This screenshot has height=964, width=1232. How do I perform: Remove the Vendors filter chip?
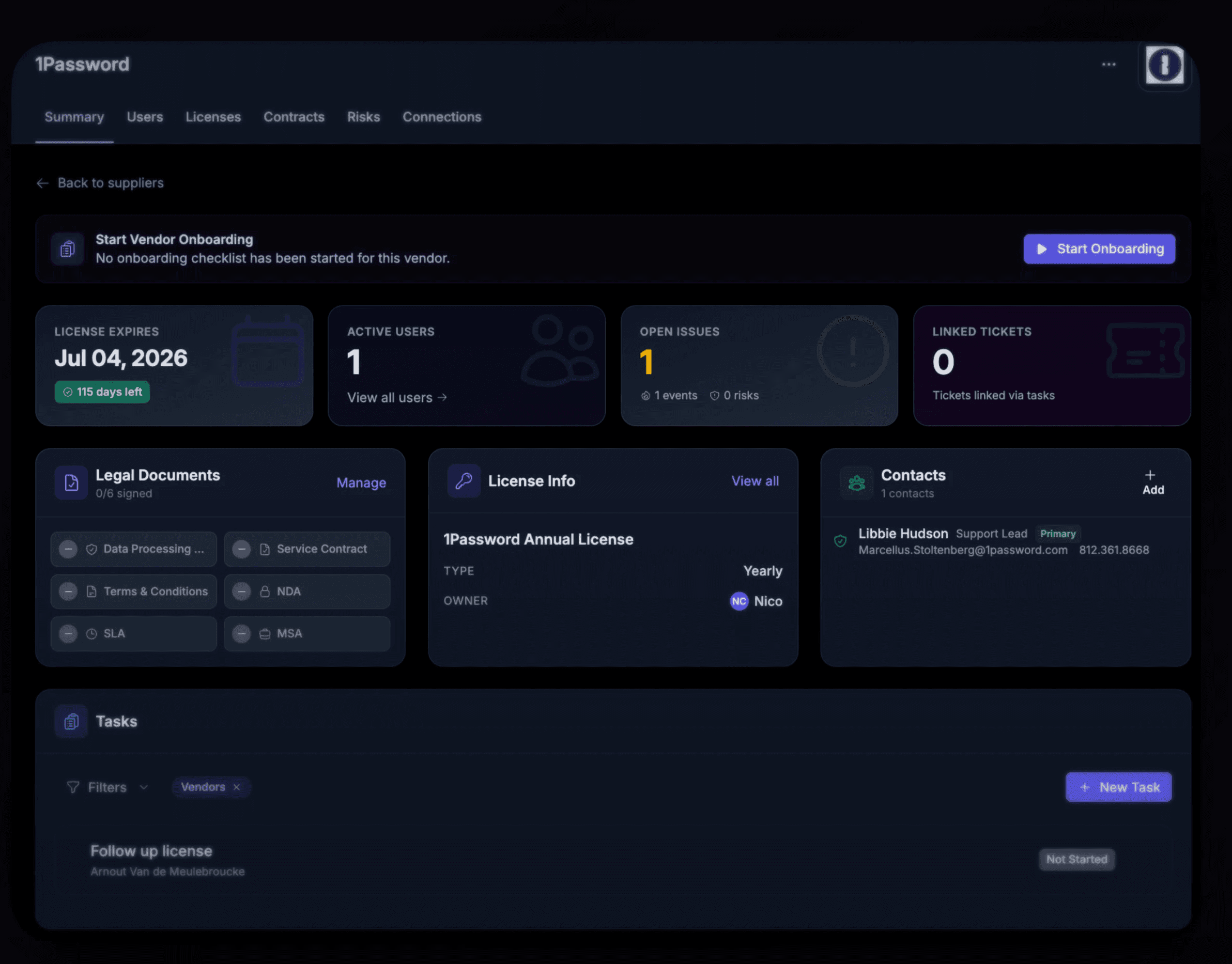(237, 787)
